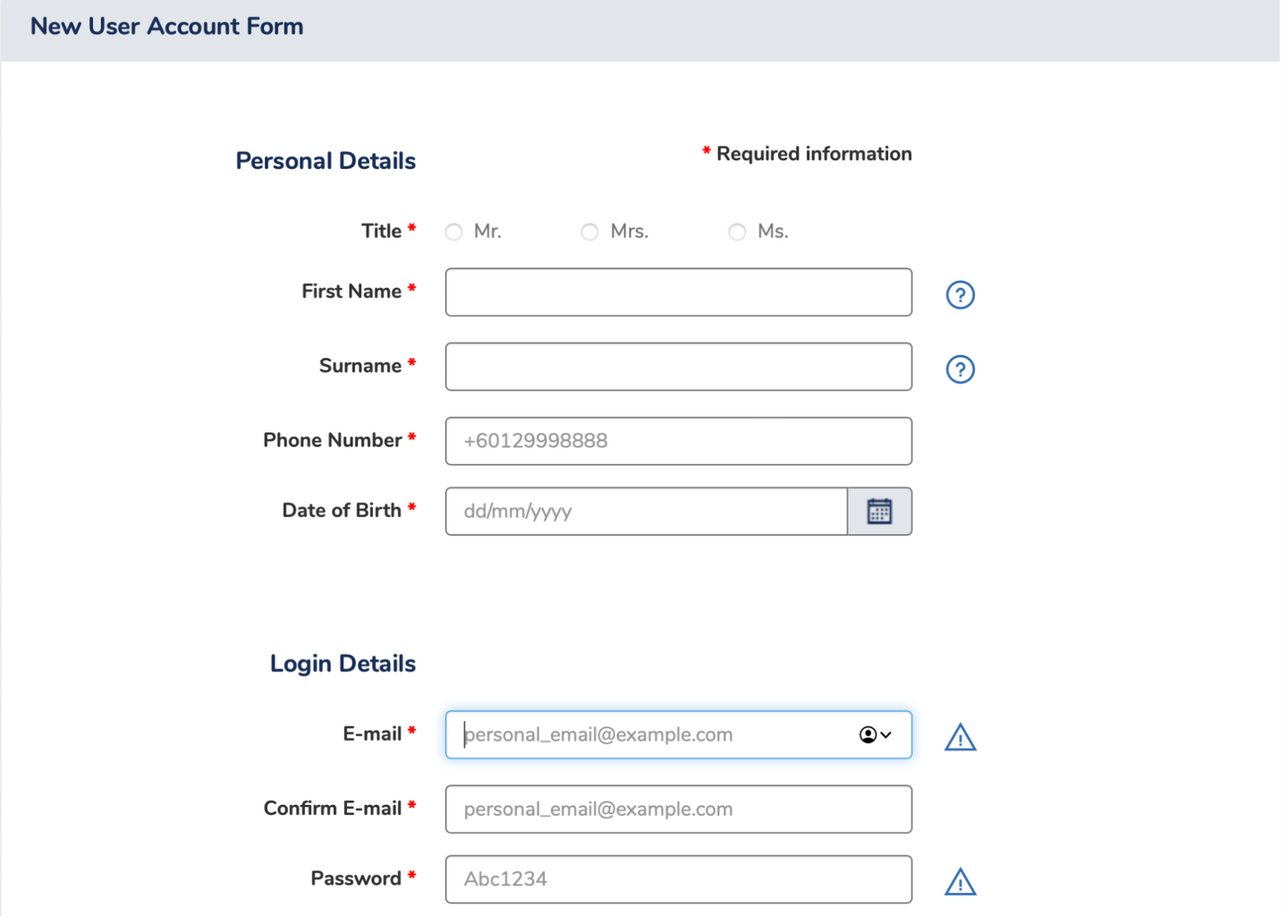Screen dimensions: 1288x924
Task: Click the Login Details section heading
Action: (343, 664)
